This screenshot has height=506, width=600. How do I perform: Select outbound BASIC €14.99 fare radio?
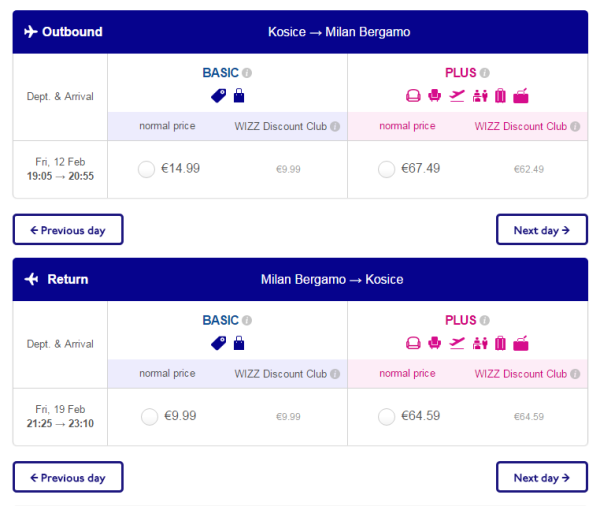pyautogui.click(x=146, y=169)
